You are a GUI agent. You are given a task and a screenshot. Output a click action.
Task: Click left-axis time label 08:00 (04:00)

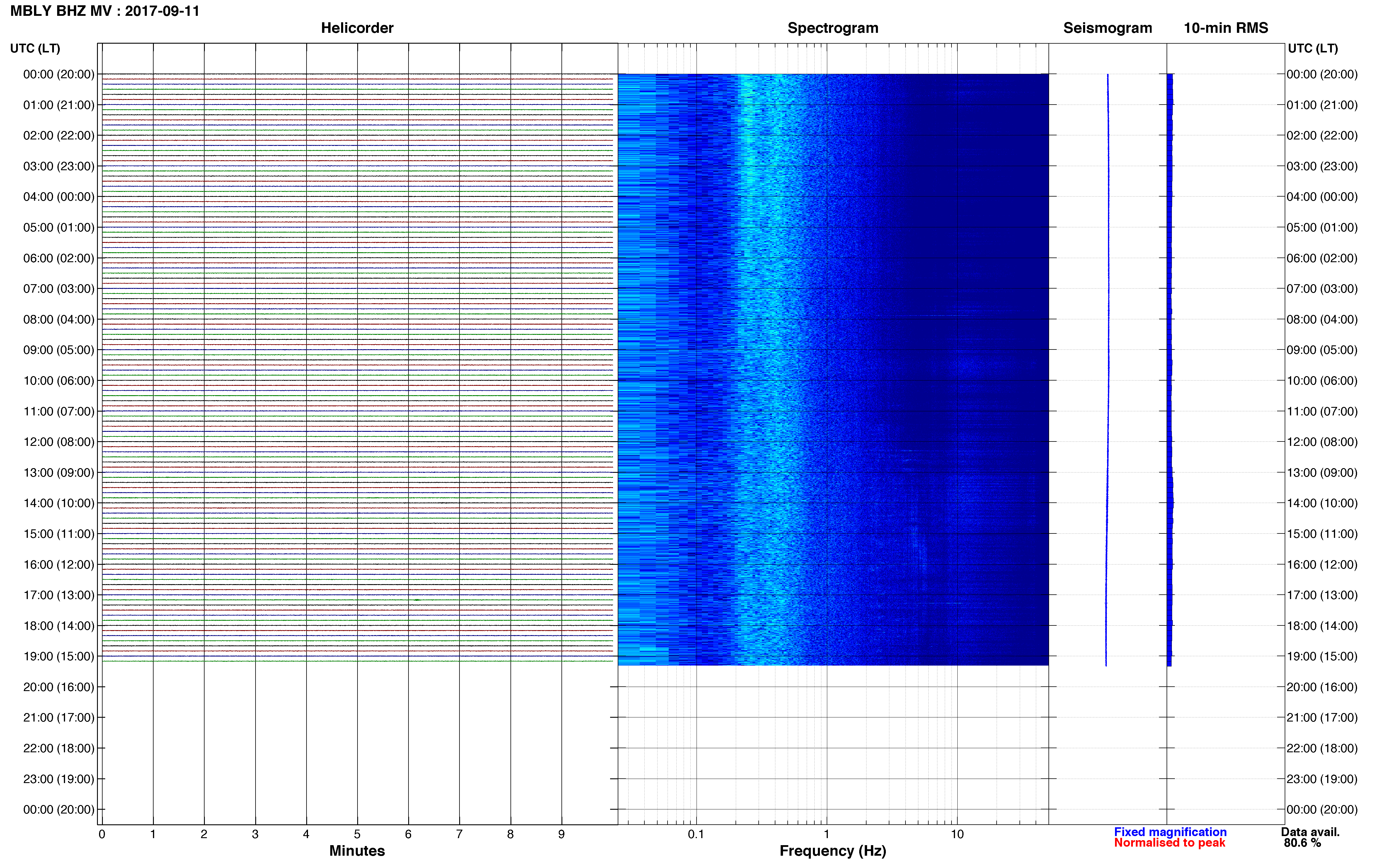59,319
